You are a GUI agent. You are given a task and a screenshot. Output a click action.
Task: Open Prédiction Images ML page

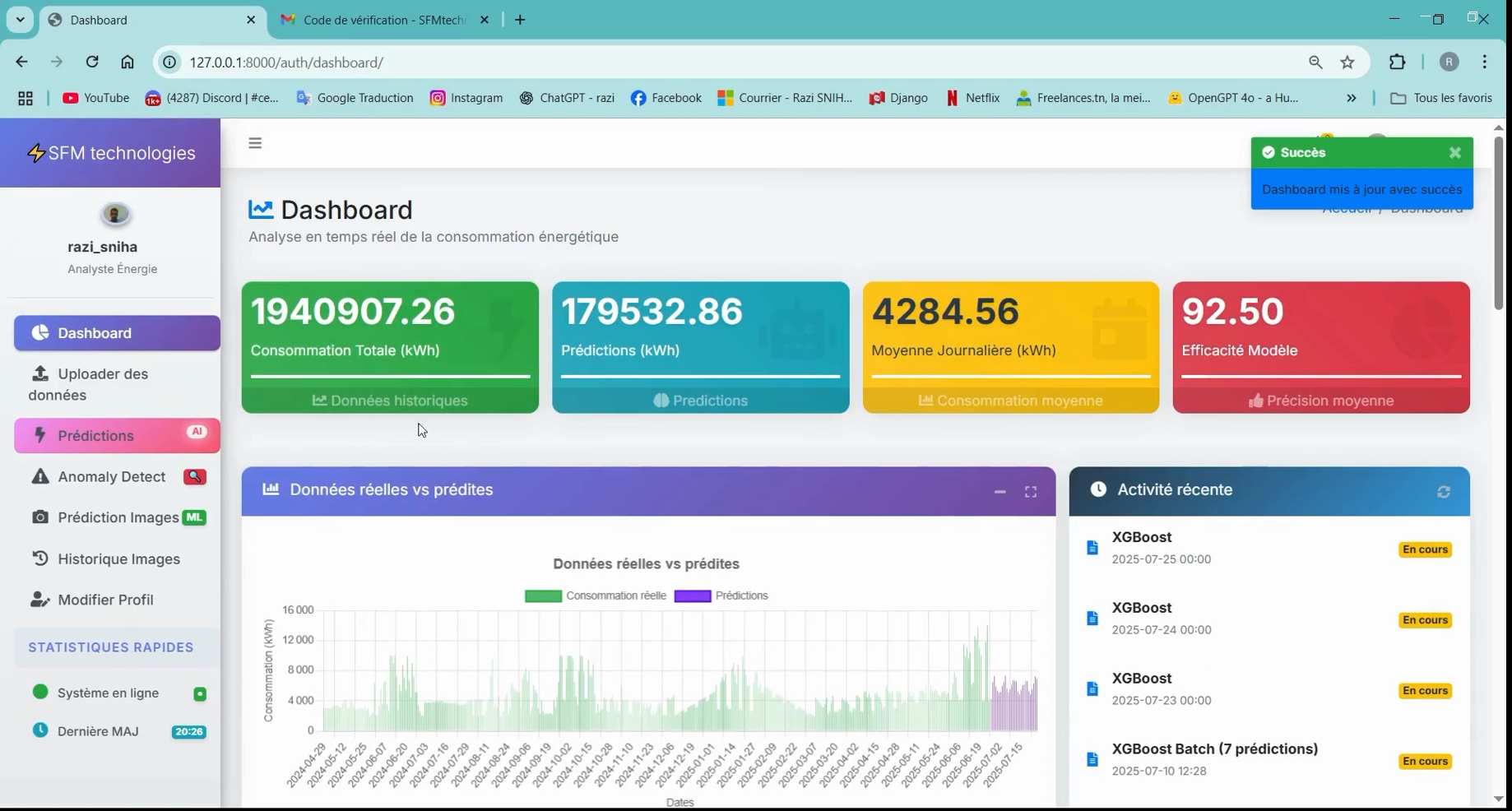click(x=118, y=517)
